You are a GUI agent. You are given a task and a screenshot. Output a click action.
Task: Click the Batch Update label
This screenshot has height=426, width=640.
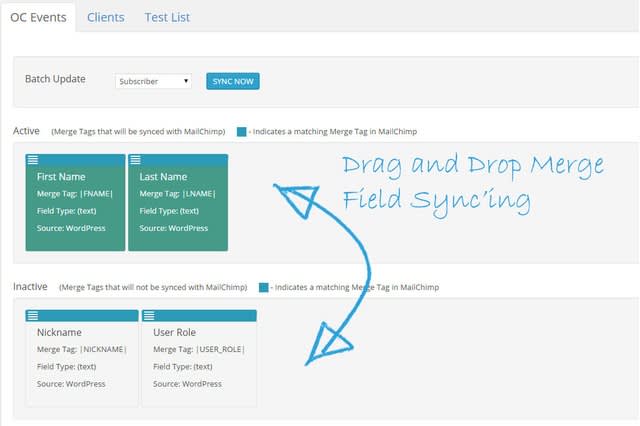(x=55, y=79)
